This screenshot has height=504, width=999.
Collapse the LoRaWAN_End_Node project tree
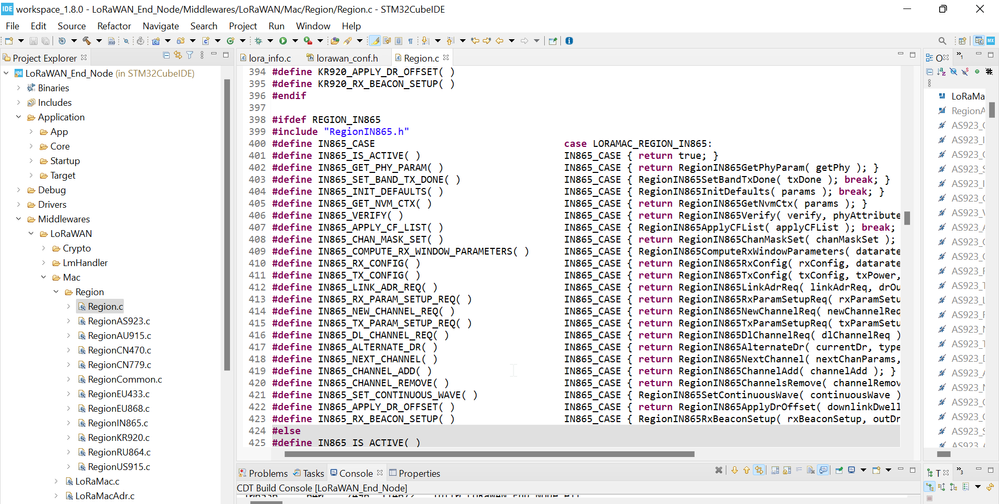click(6, 73)
